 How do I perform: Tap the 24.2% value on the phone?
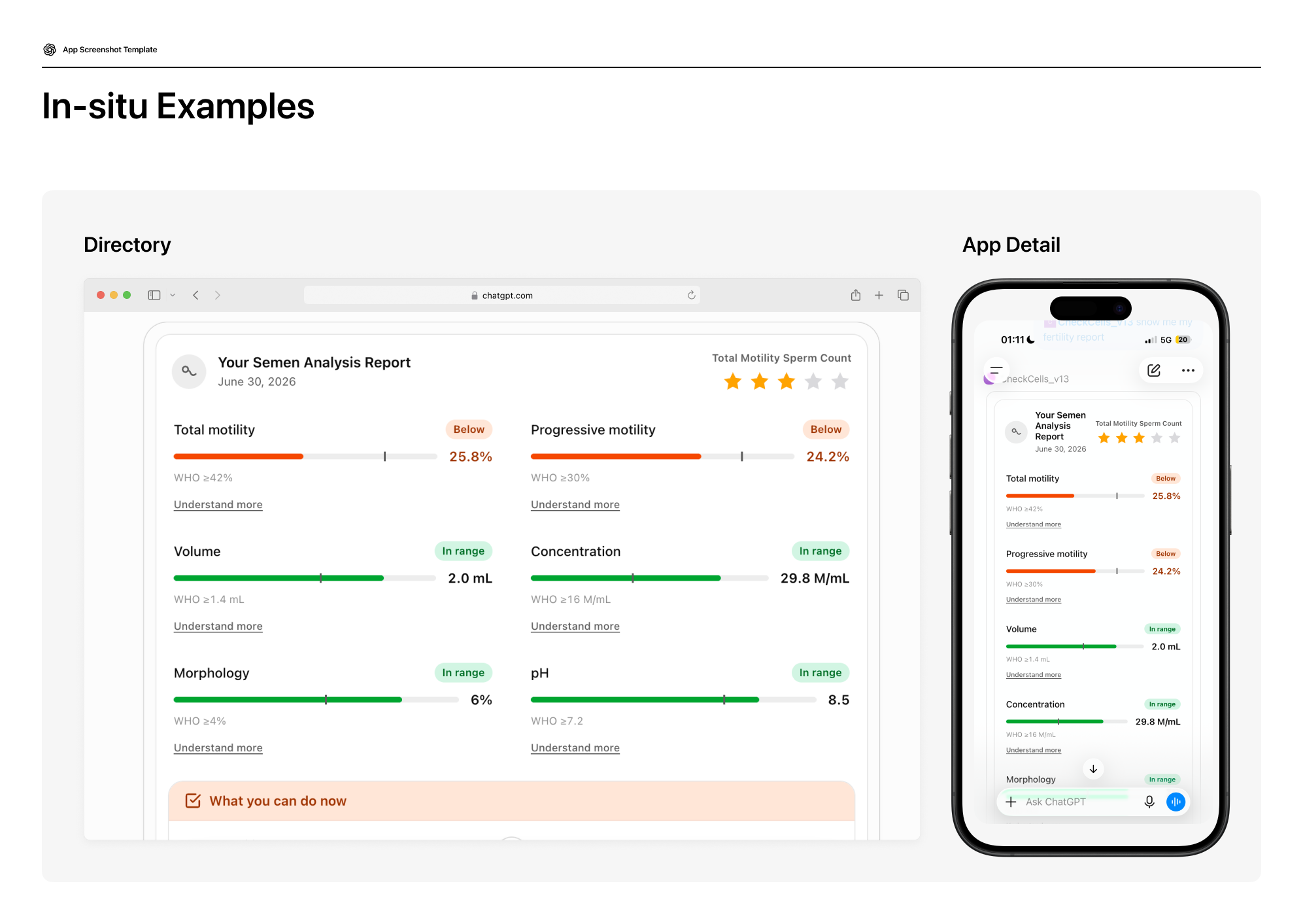[1166, 572]
